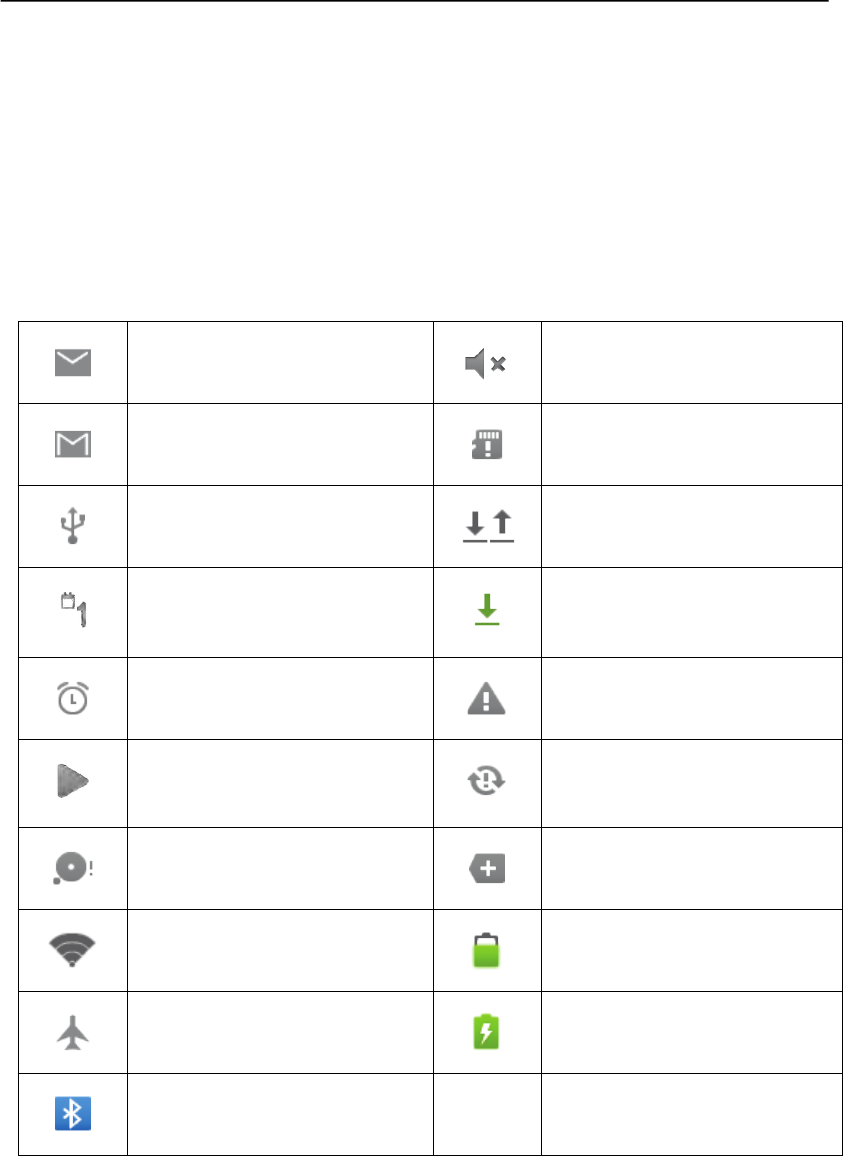The width and height of the screenshot is (843, 1156).
Task: Click the disc with exclamation mark icon
Action: tap(72, 868)
